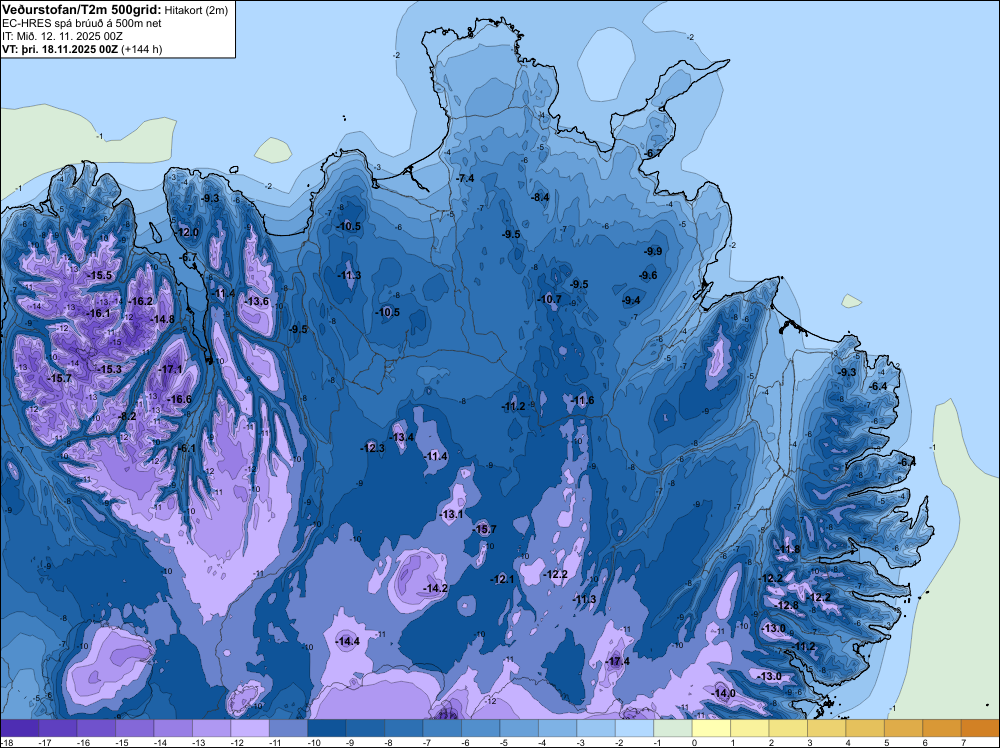Viewport: 1000px width, 748px height.
Task: Click the temperature value -13.1
Action: [x=452, y=514]
